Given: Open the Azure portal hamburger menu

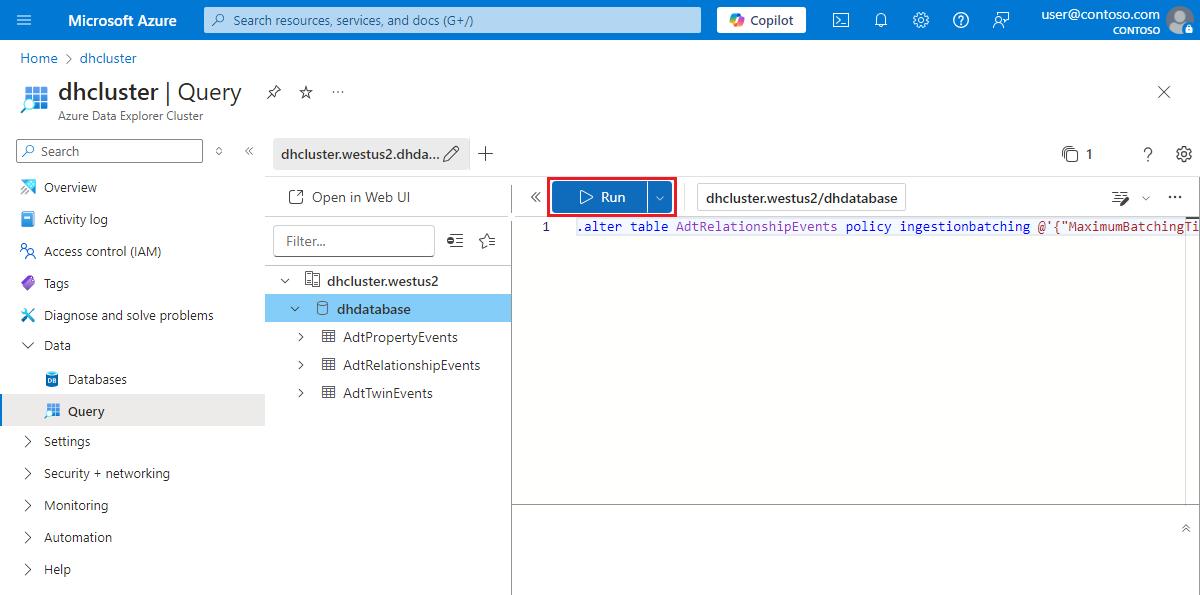Looking at the screenshot, I should click(x=24, y=20).
